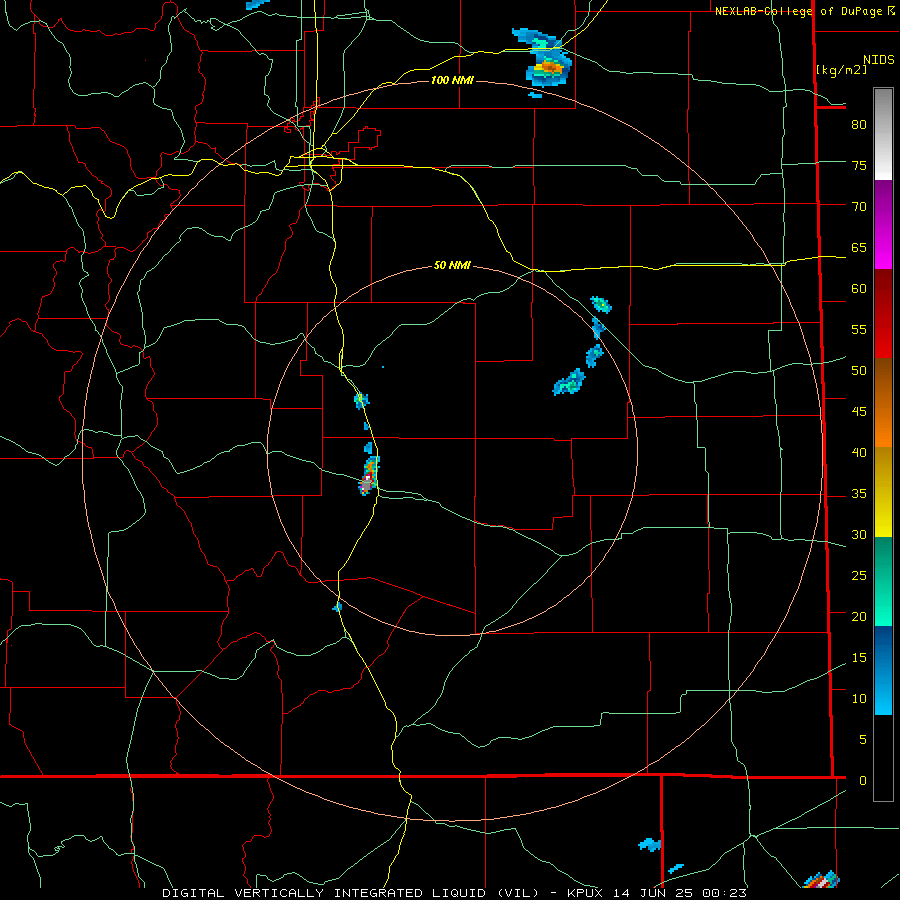Viewport: 900px width, 900px height.
Task: Click the 60 value on the scale
Action: [x=859, y=289]
